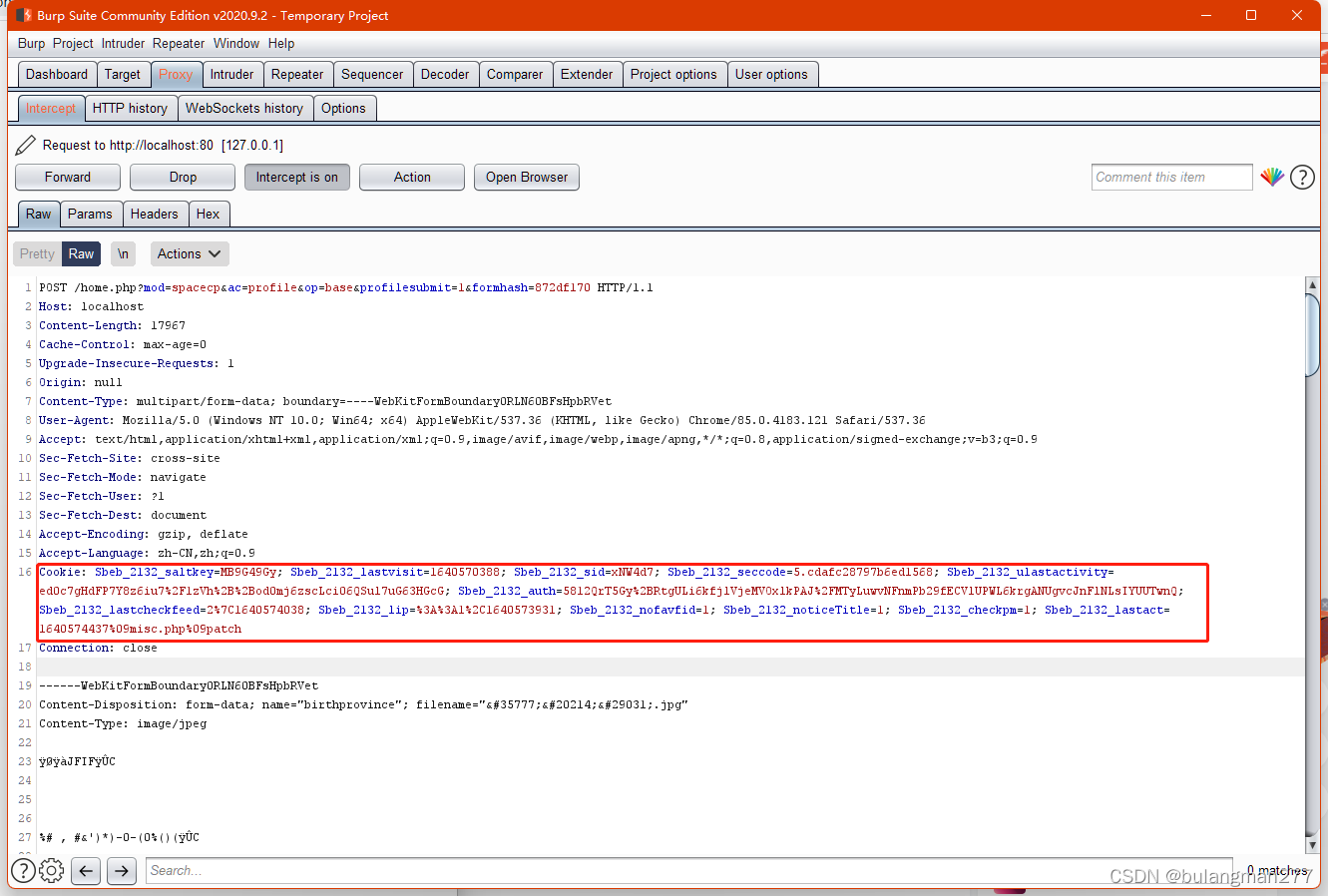Switch to the Headers request tab
This screenshot has height=896, width=1328.
point(154,214)
